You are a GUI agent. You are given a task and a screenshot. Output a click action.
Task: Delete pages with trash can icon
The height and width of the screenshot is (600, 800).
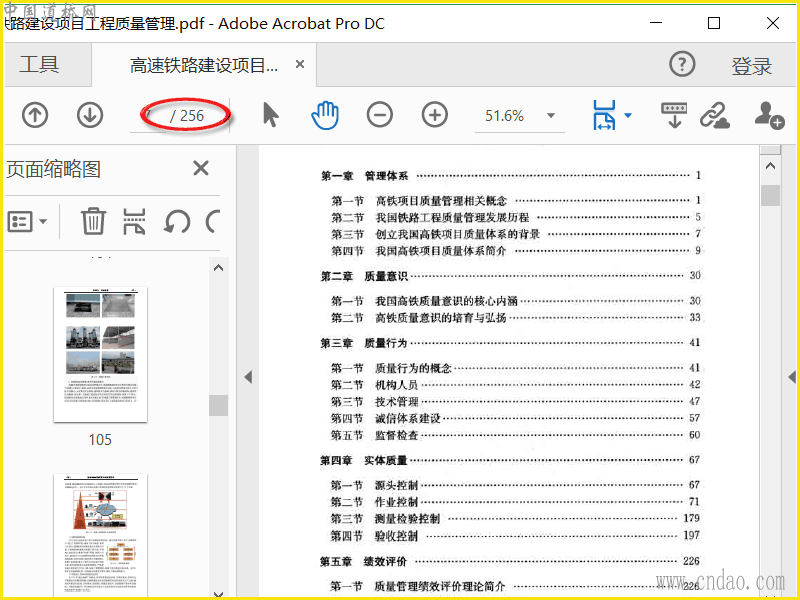coord(93,221)
